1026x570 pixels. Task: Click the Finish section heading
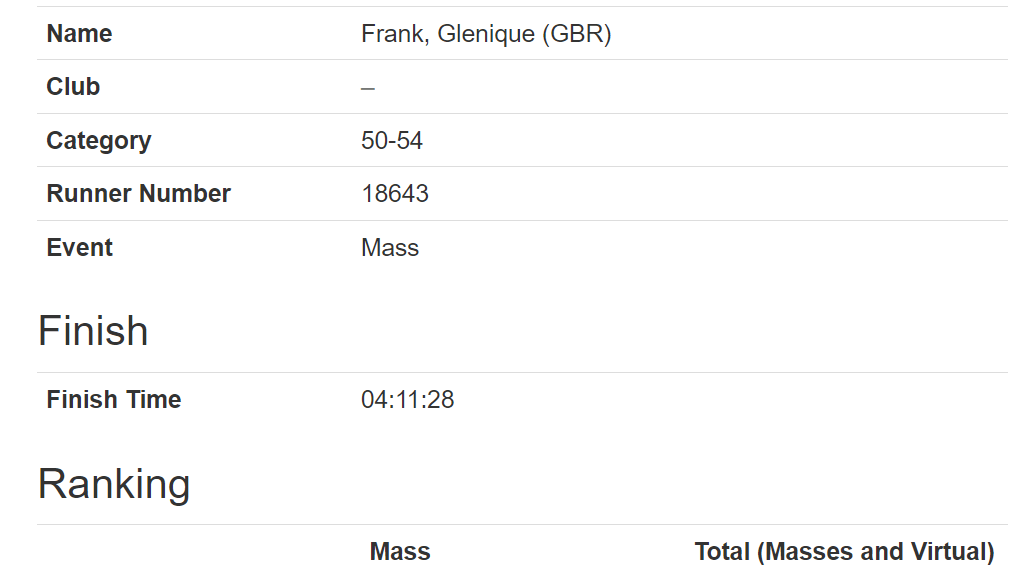coord(93,330)
